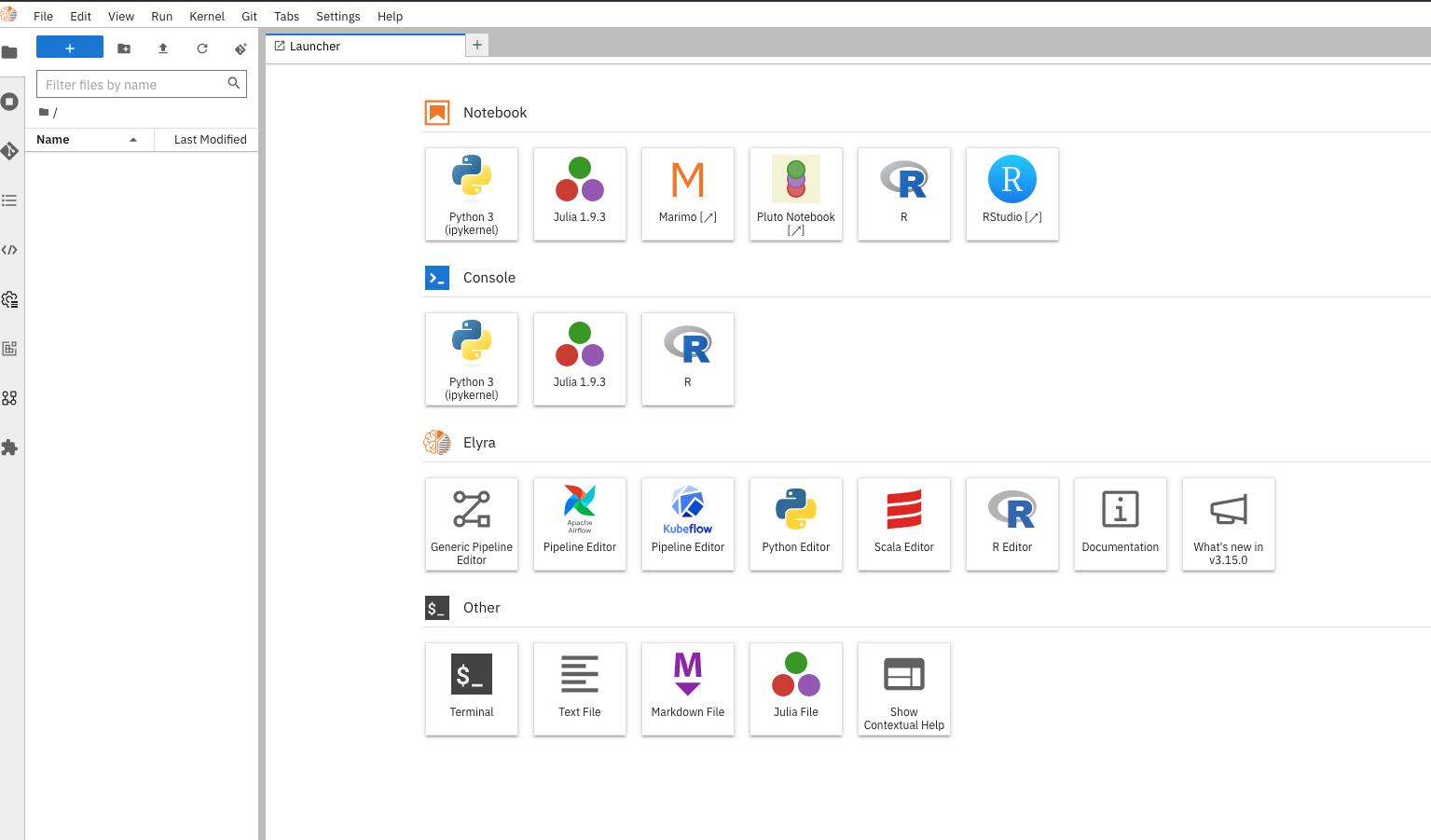1431x840 pixels.
Task: Launch R Editor card
Action: pyautogui.click(x=1012, y=524)
